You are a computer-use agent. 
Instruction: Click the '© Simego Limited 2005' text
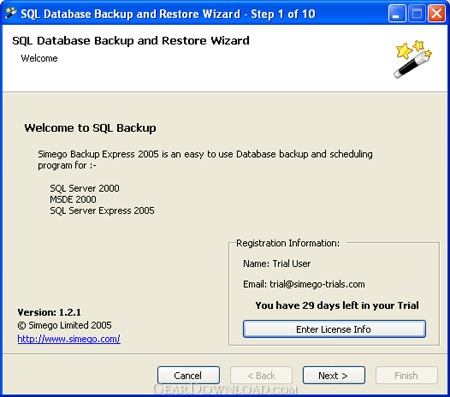tap(64, 325)
